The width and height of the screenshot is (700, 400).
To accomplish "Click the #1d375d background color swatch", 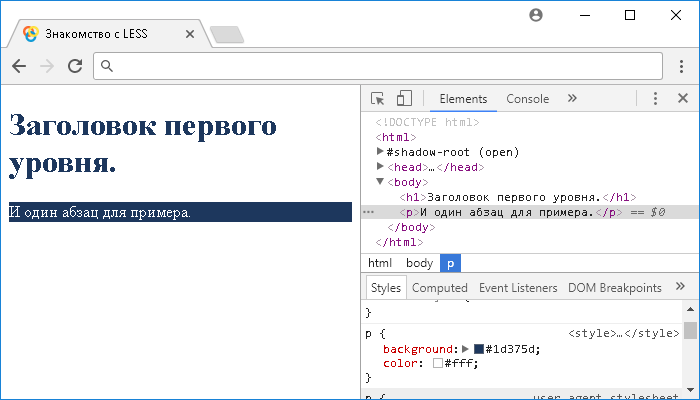I will point(479,348).
